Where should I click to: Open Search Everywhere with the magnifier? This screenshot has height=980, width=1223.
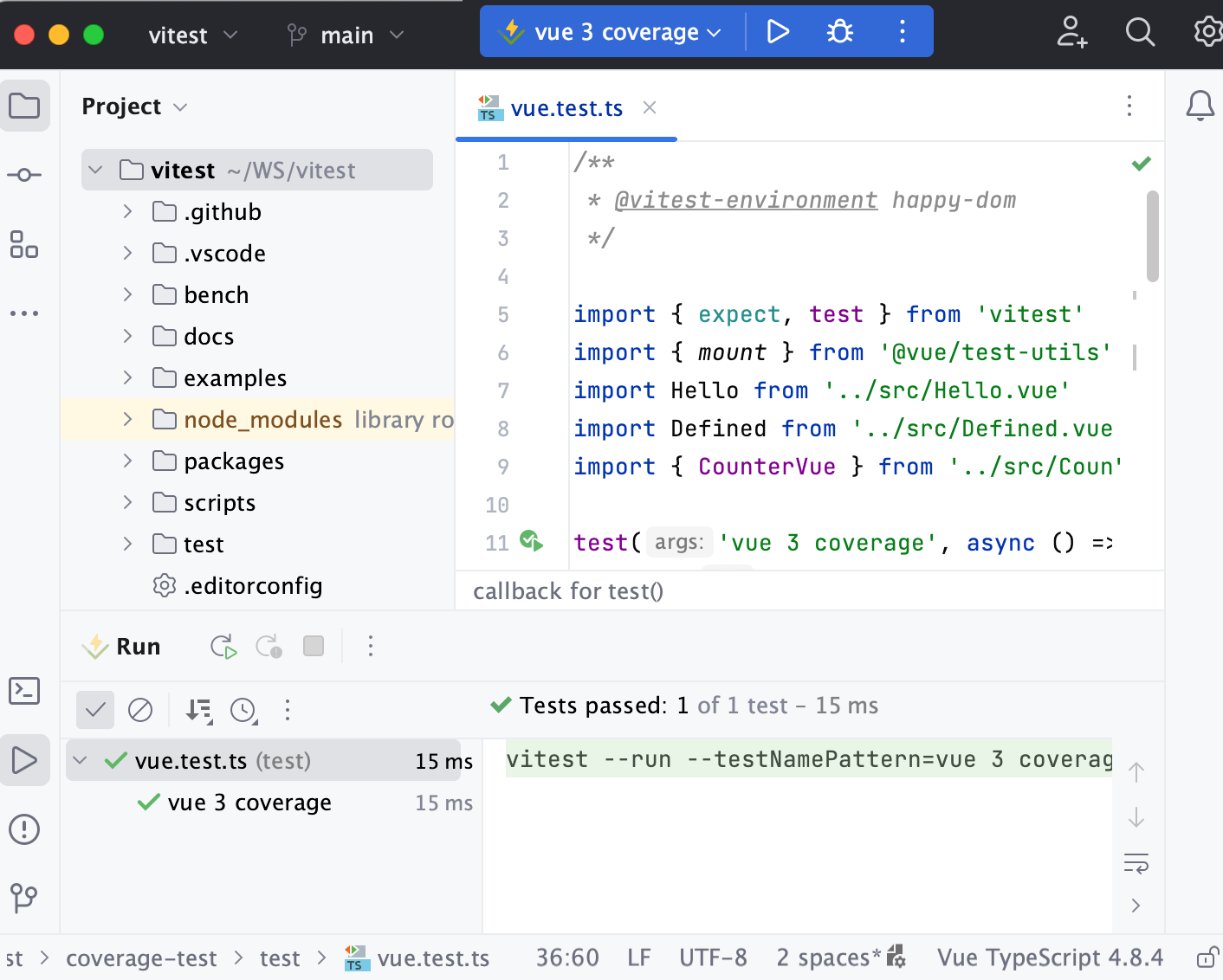coord(1140,32)
